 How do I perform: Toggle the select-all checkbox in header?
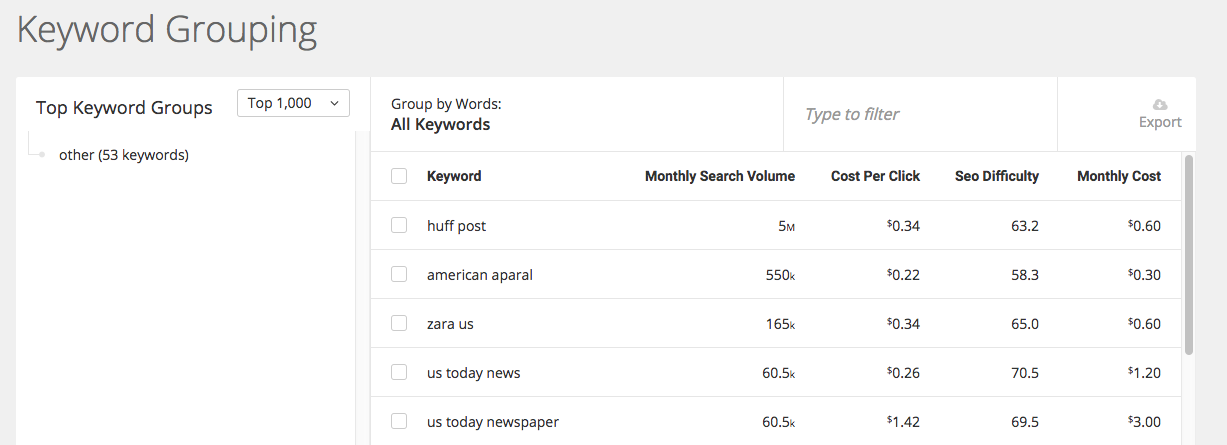click(x=399, y=176)
